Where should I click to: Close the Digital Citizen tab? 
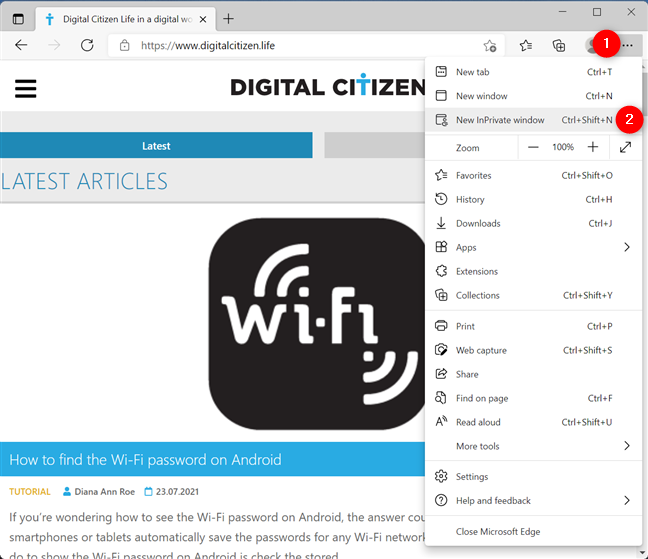(x=203, y=19)
